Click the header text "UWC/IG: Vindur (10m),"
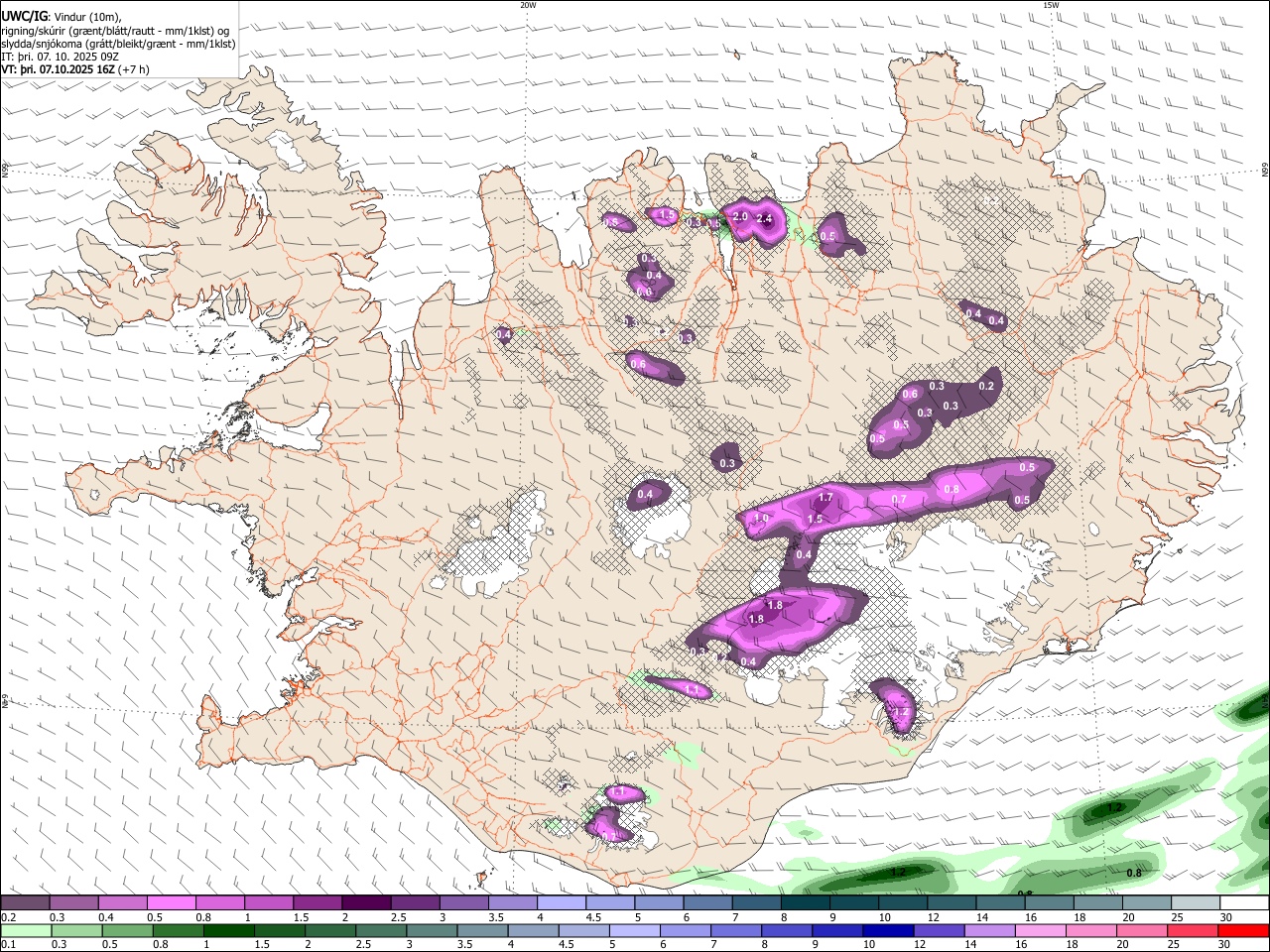 [62, 16]
